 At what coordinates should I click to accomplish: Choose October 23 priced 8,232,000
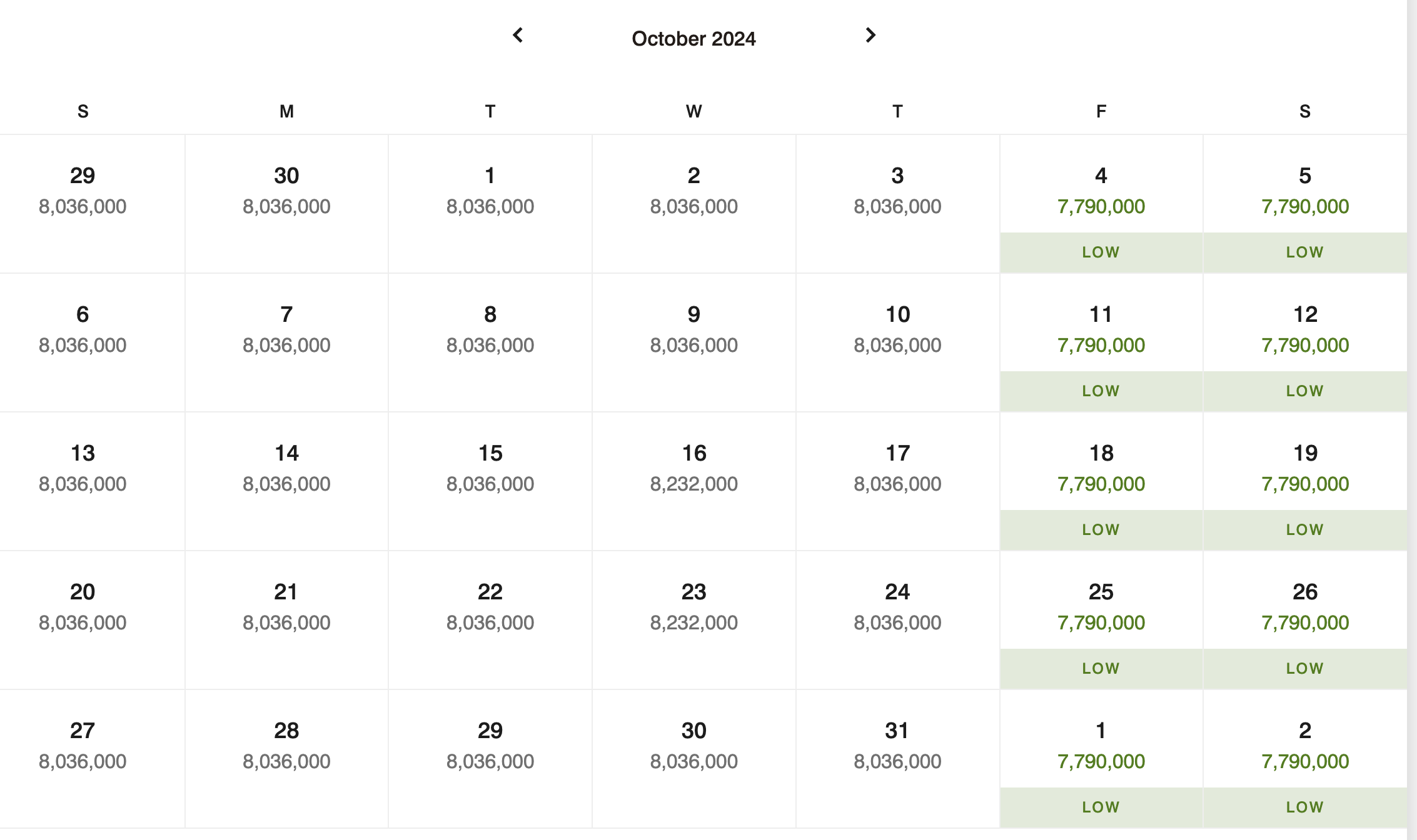(x=694, y=620)
